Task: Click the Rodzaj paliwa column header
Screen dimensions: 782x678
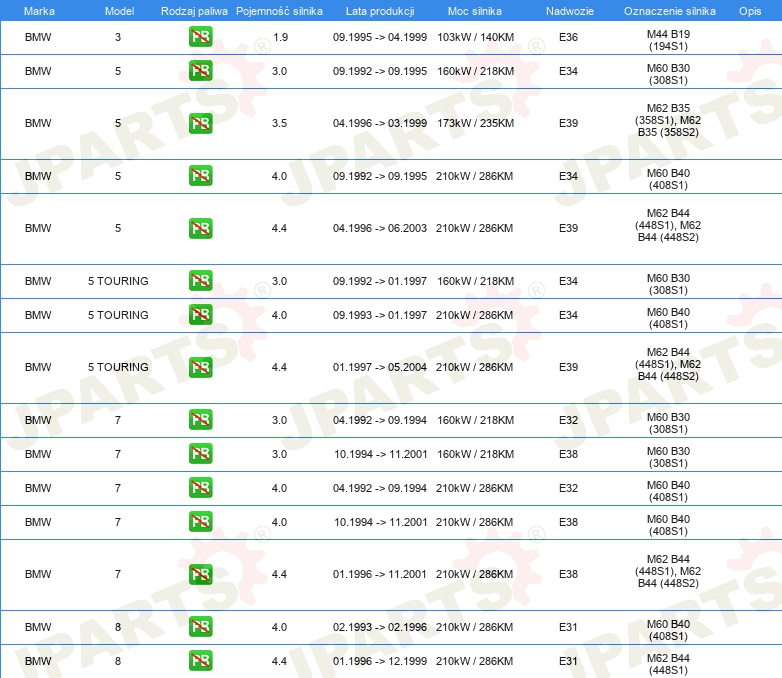Action: coord(194,11)
